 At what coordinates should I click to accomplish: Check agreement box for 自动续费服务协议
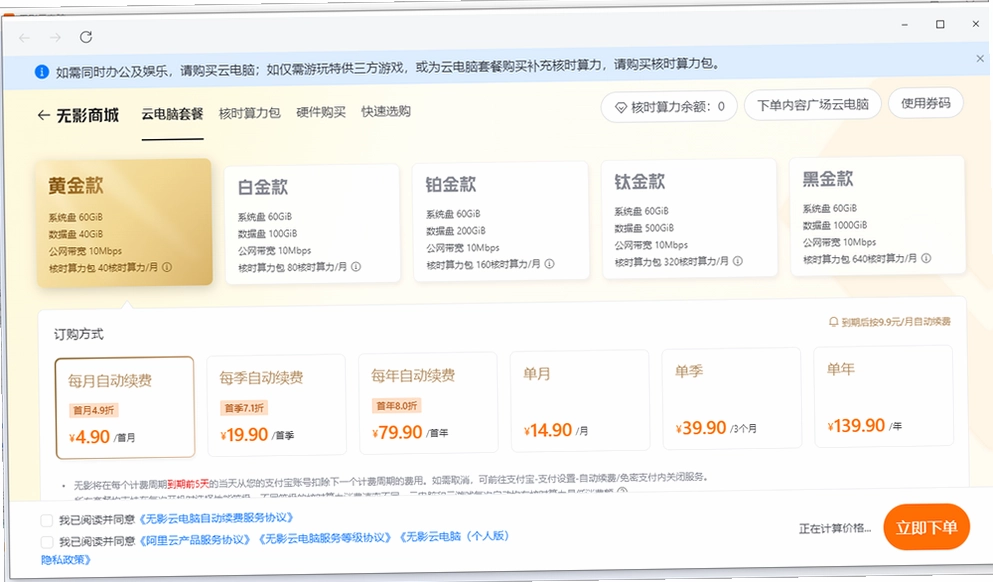point(46,521)
